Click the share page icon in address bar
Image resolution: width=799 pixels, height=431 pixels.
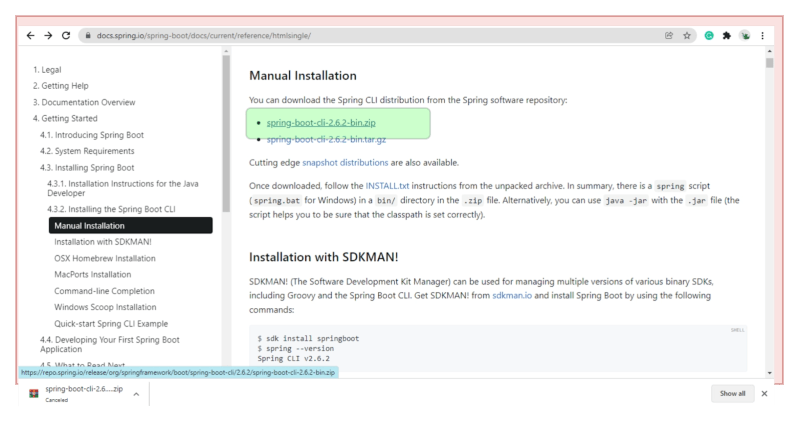click(x=669, y=36)
